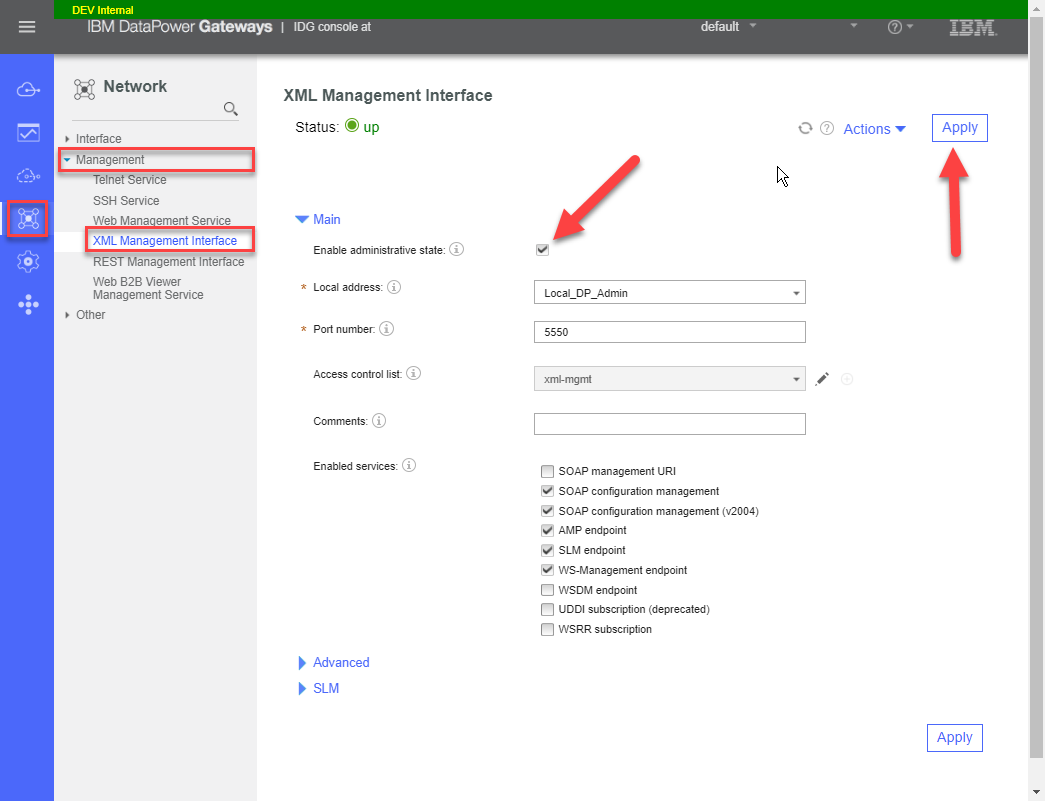Show info for the Port number field
Viewport: 1045px width, 801px height.
point(386,329)
